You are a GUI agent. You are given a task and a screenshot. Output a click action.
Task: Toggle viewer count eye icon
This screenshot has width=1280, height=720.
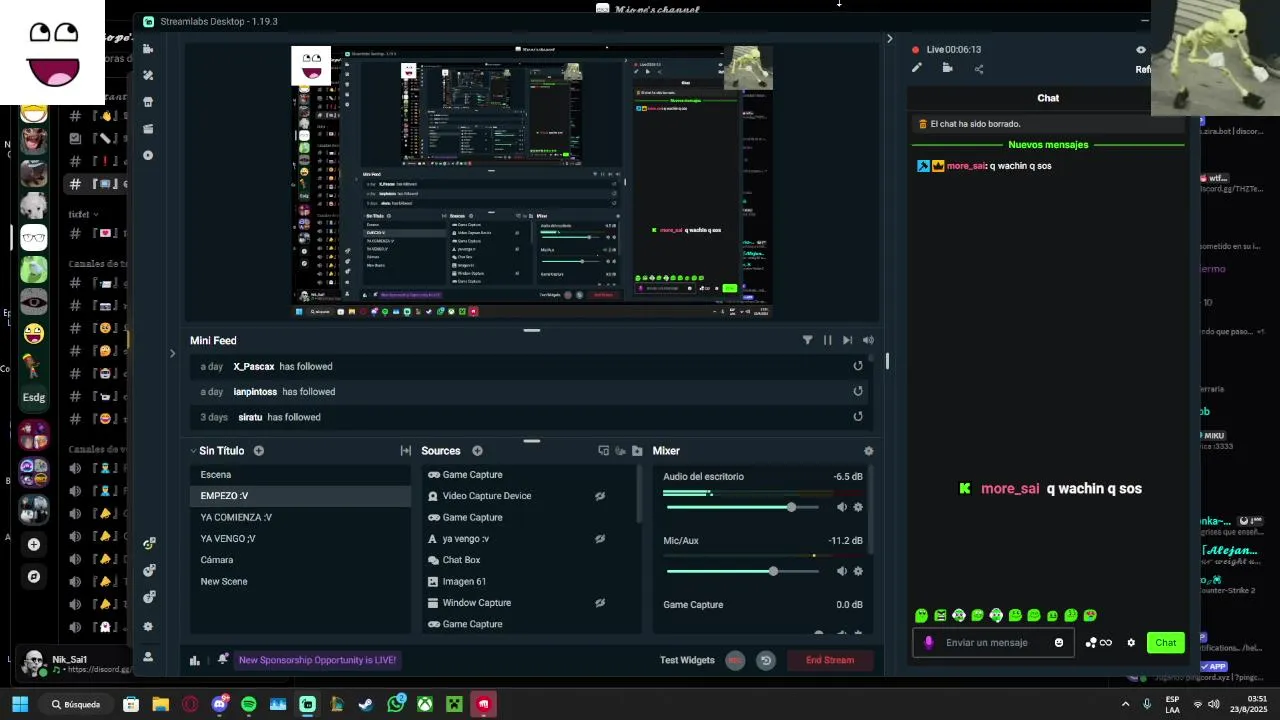[x=1141, y=49]
